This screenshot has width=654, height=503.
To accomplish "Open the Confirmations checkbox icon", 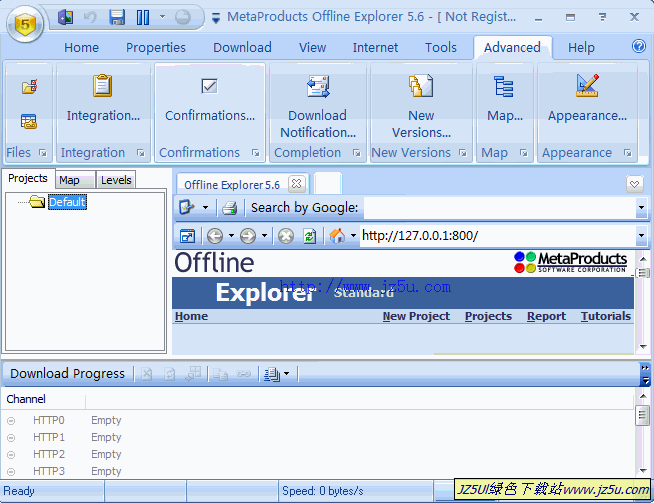I will (x=209, y=86).
